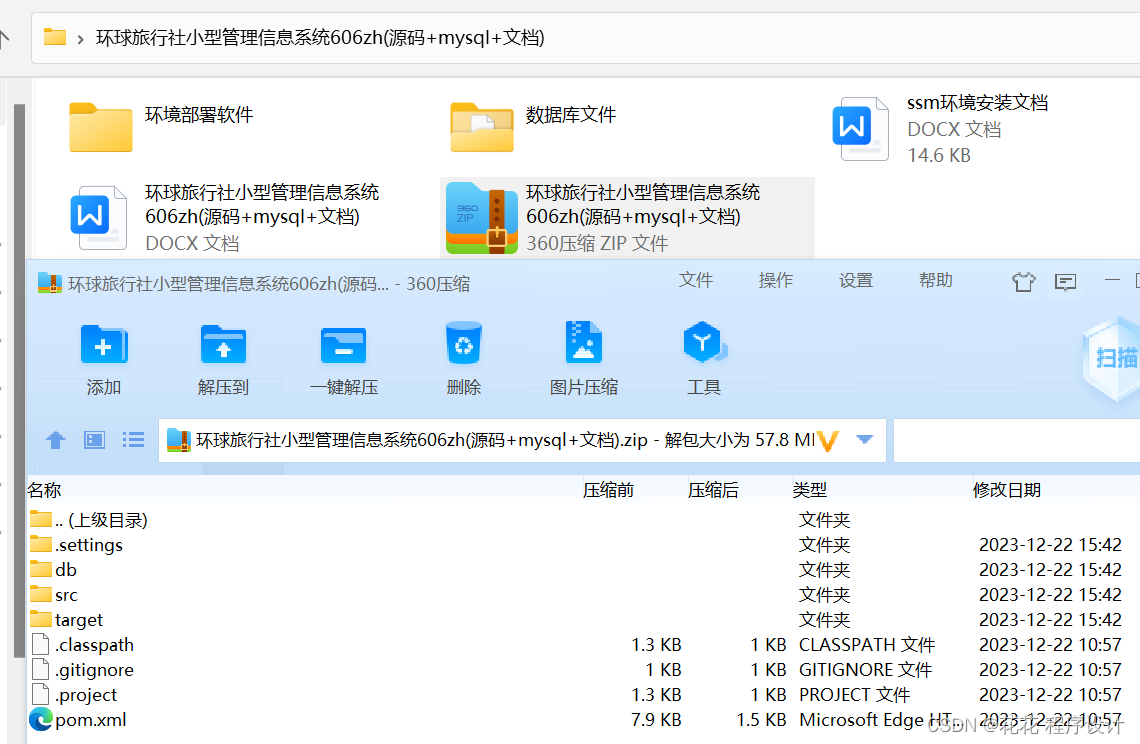Open the 设置 menu
Image resolution: width=1140 pixels, height=744 pixels.
click(x=856, y=280)
